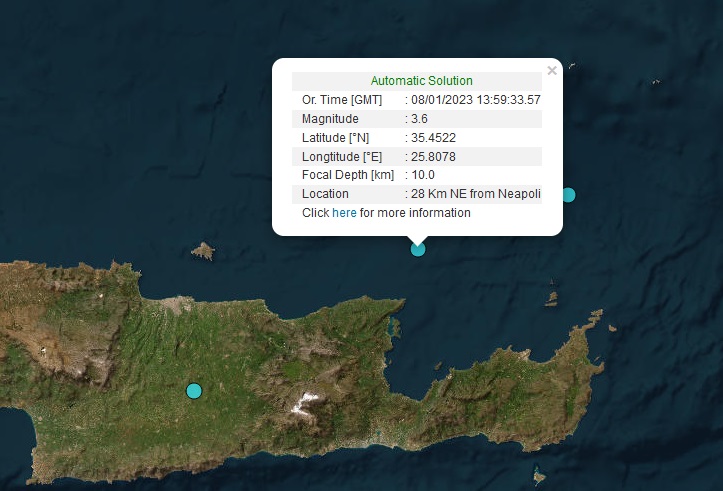Select the earthquake marker right of the popup
Screen dimensions: 723x491
point(568,195)
